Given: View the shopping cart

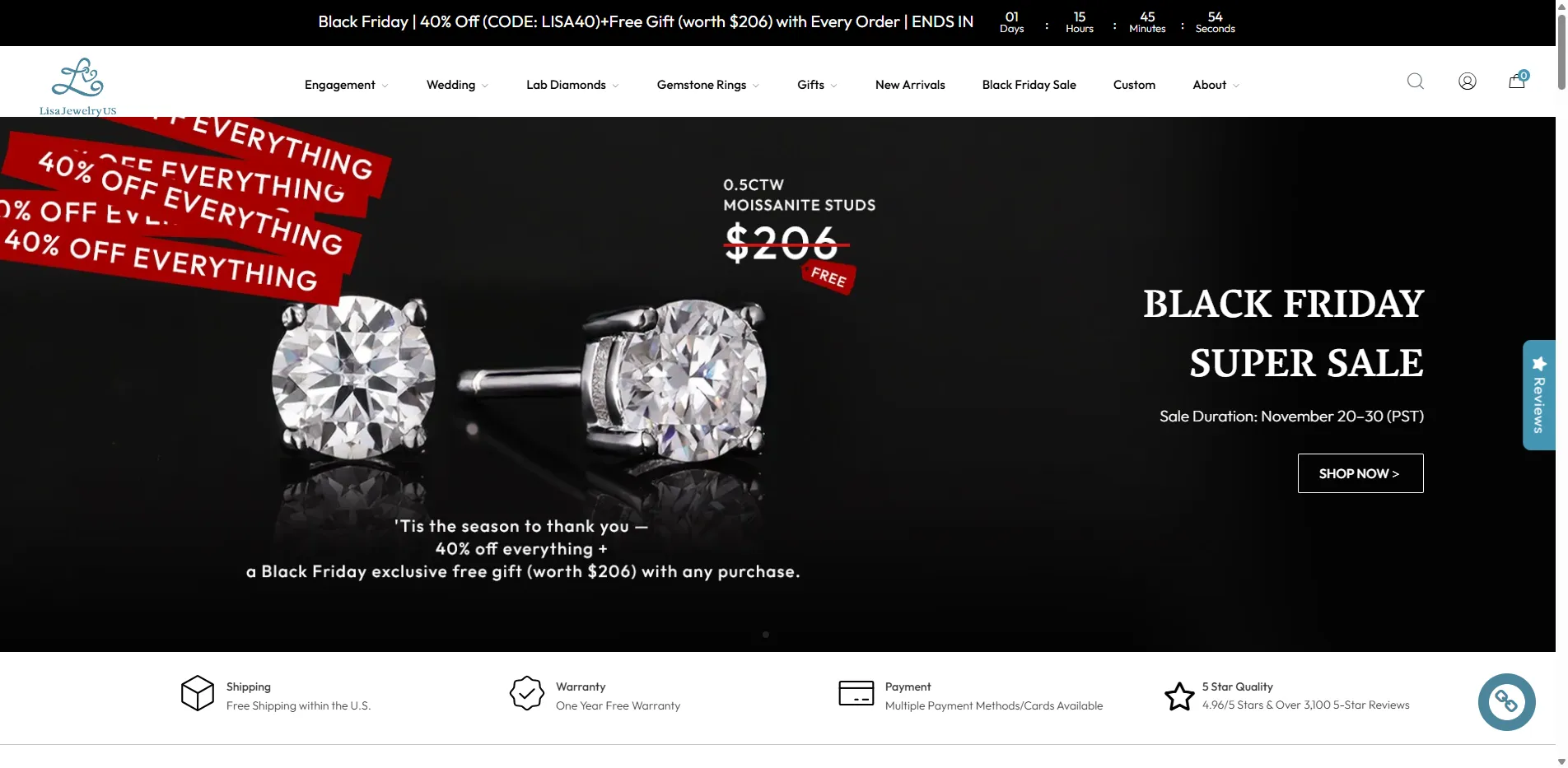Looking at the screenshot, I should tap(1515, 81).
